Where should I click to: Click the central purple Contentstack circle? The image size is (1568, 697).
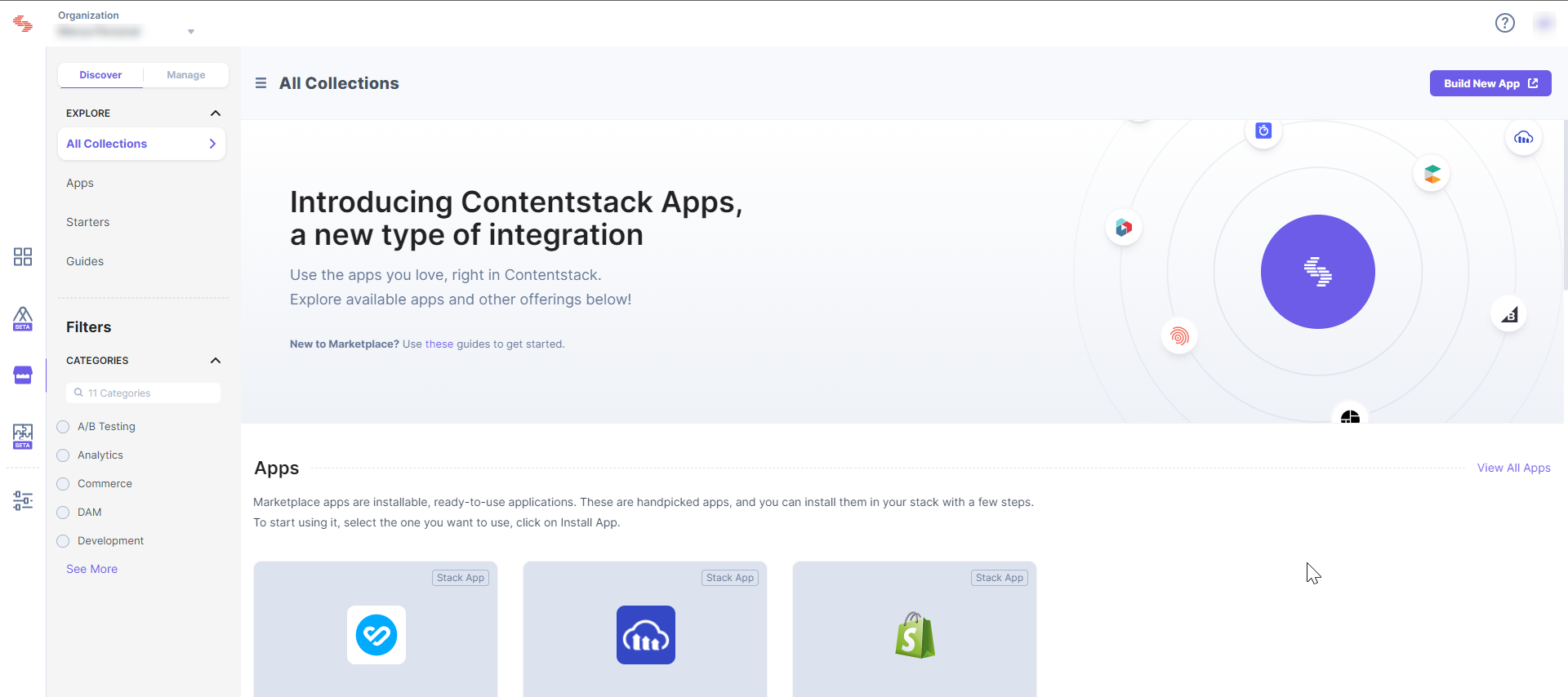tap(1318, 272)
